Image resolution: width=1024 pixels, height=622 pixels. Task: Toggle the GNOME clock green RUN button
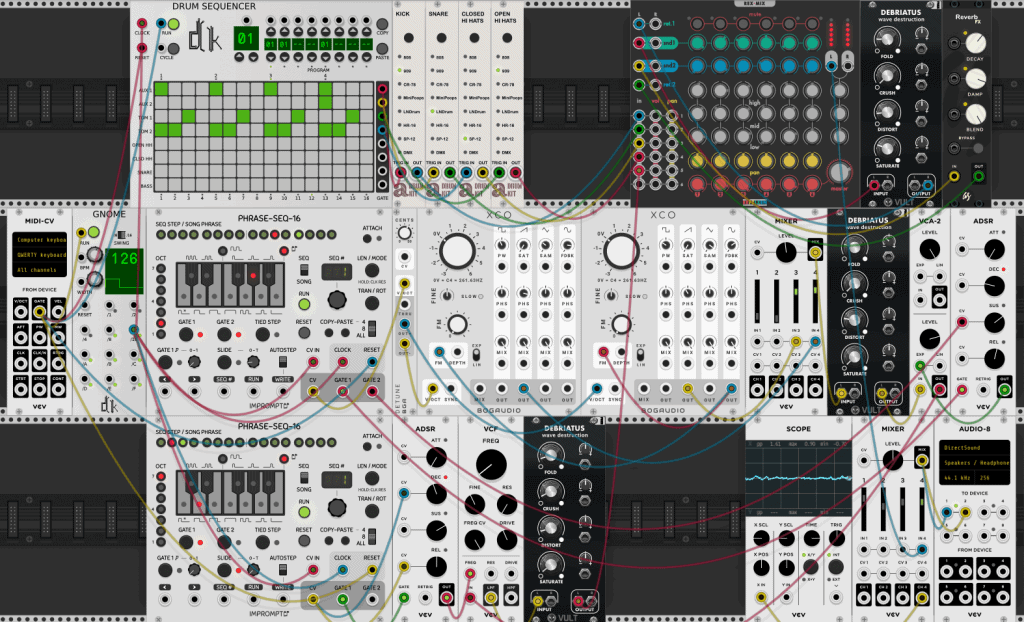click(93, 232)
